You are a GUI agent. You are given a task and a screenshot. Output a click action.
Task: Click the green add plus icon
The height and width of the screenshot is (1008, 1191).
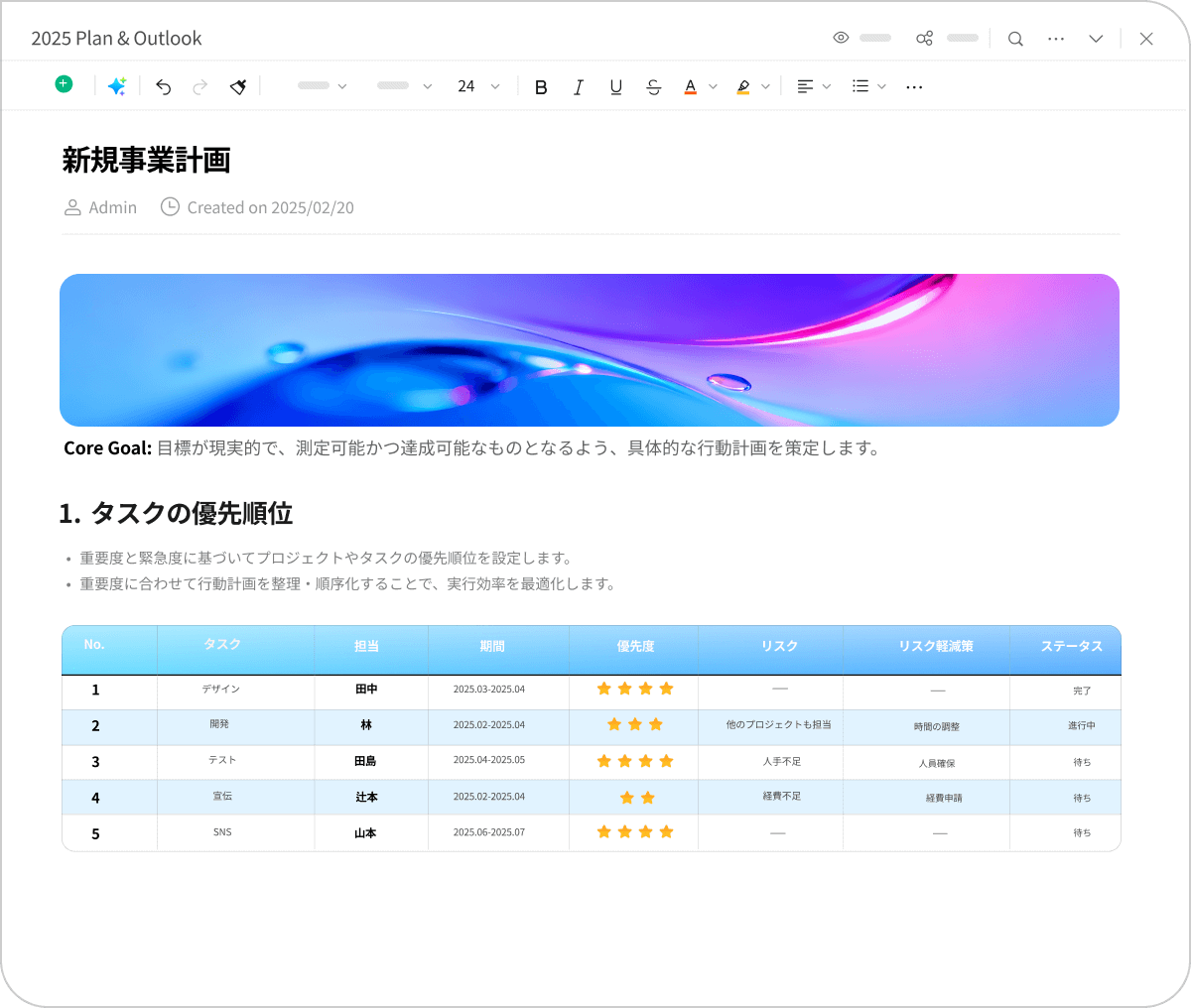click(64, 84)
